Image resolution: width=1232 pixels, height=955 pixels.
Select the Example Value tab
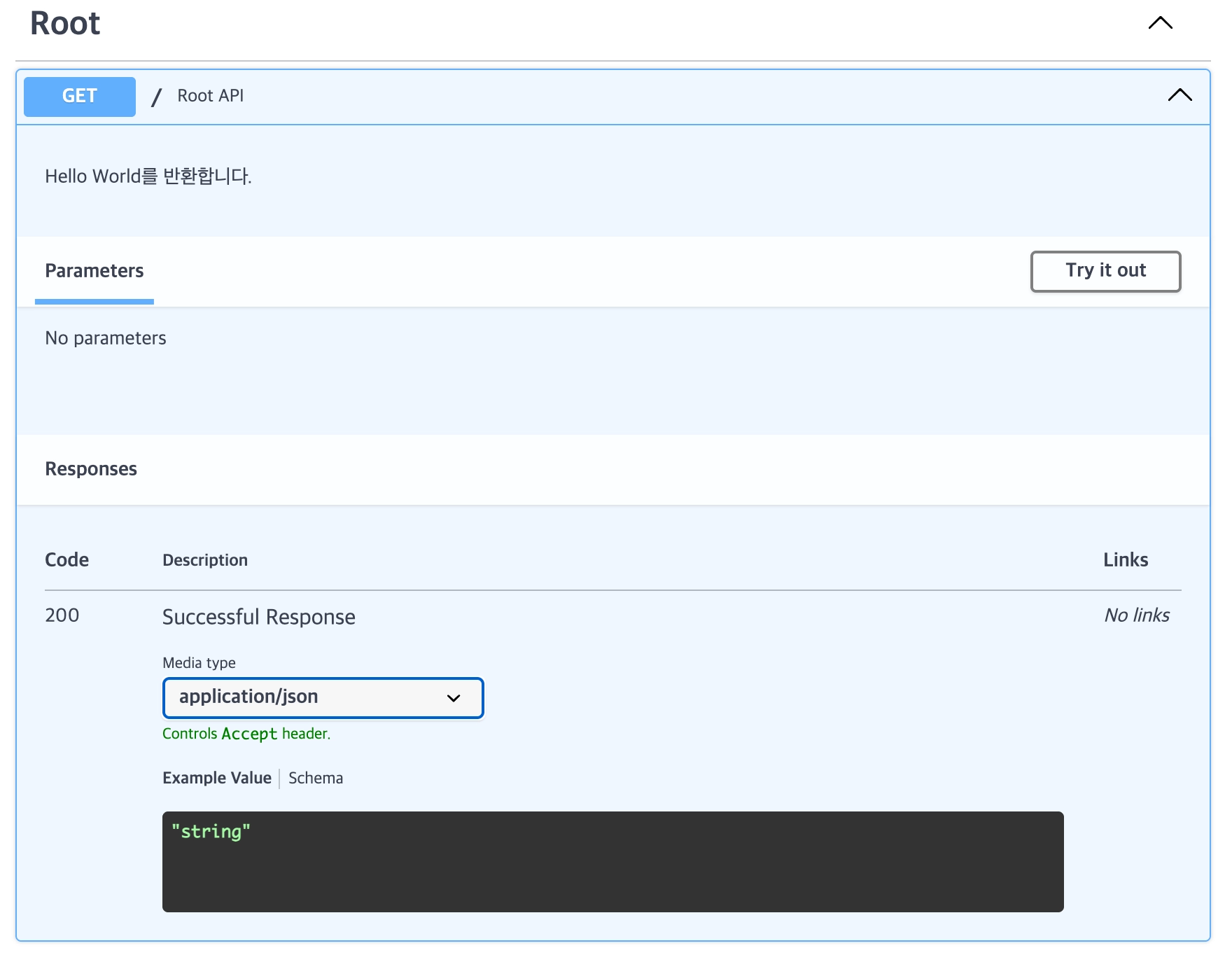click(x=217, y=778)
